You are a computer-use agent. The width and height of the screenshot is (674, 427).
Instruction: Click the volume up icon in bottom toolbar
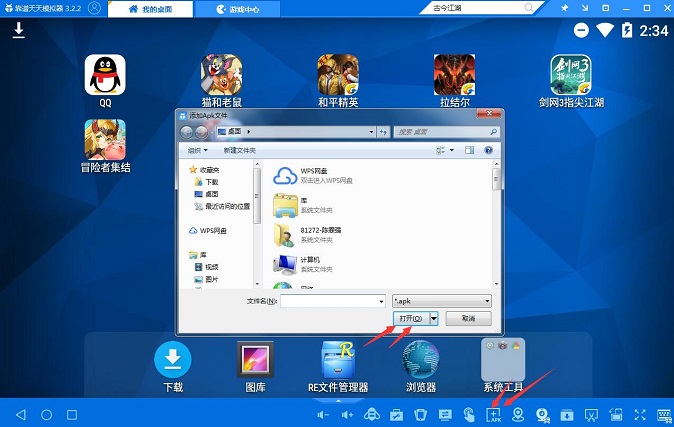click(x=347, y=415)
